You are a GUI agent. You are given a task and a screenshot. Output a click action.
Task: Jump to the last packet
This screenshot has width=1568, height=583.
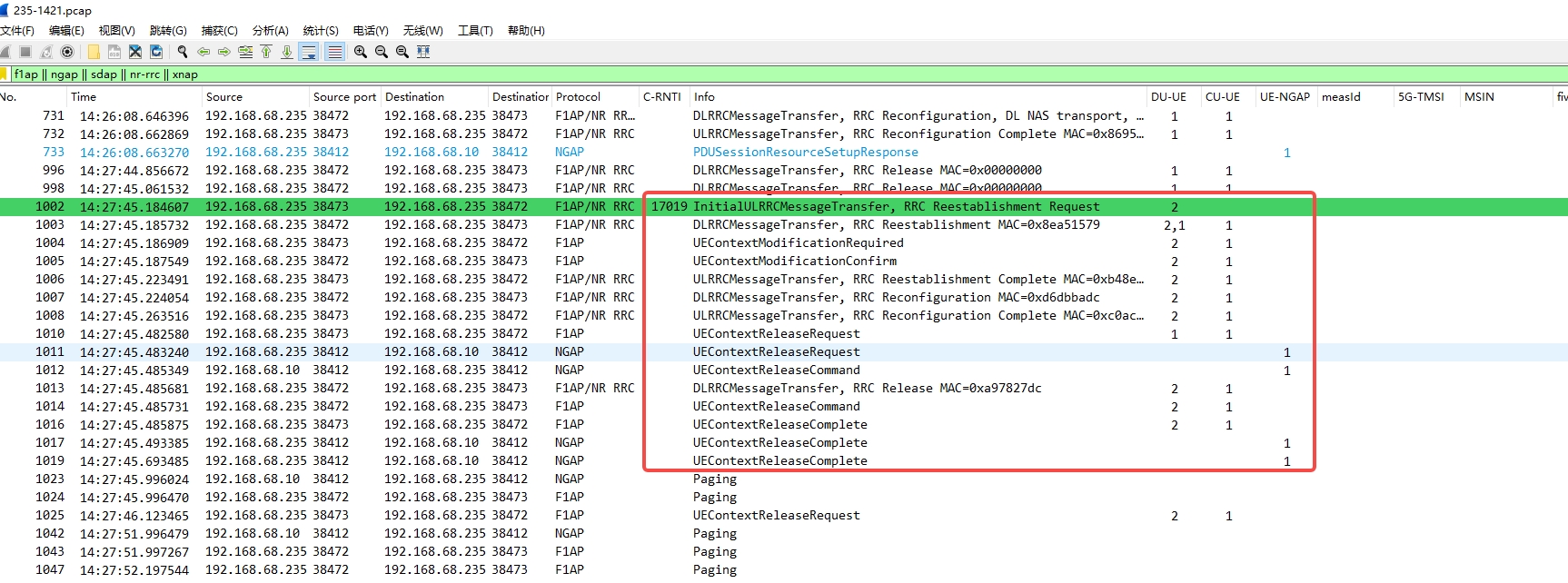click(287, 52)
